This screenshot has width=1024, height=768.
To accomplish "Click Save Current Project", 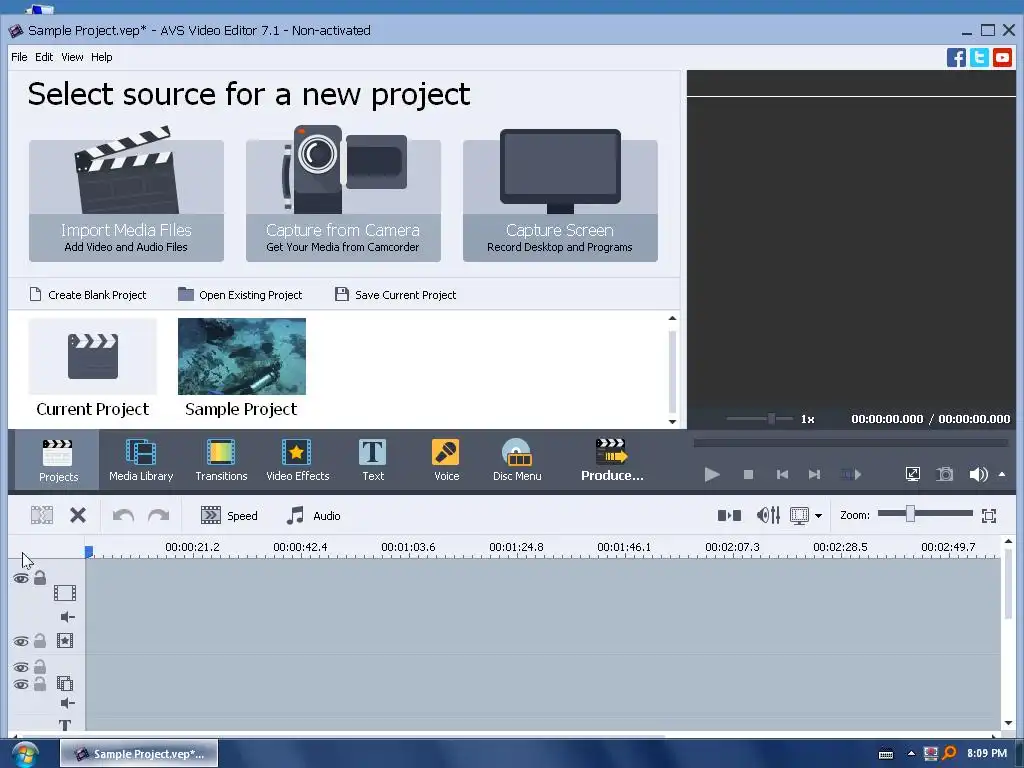I will click(x=395, y=295).
